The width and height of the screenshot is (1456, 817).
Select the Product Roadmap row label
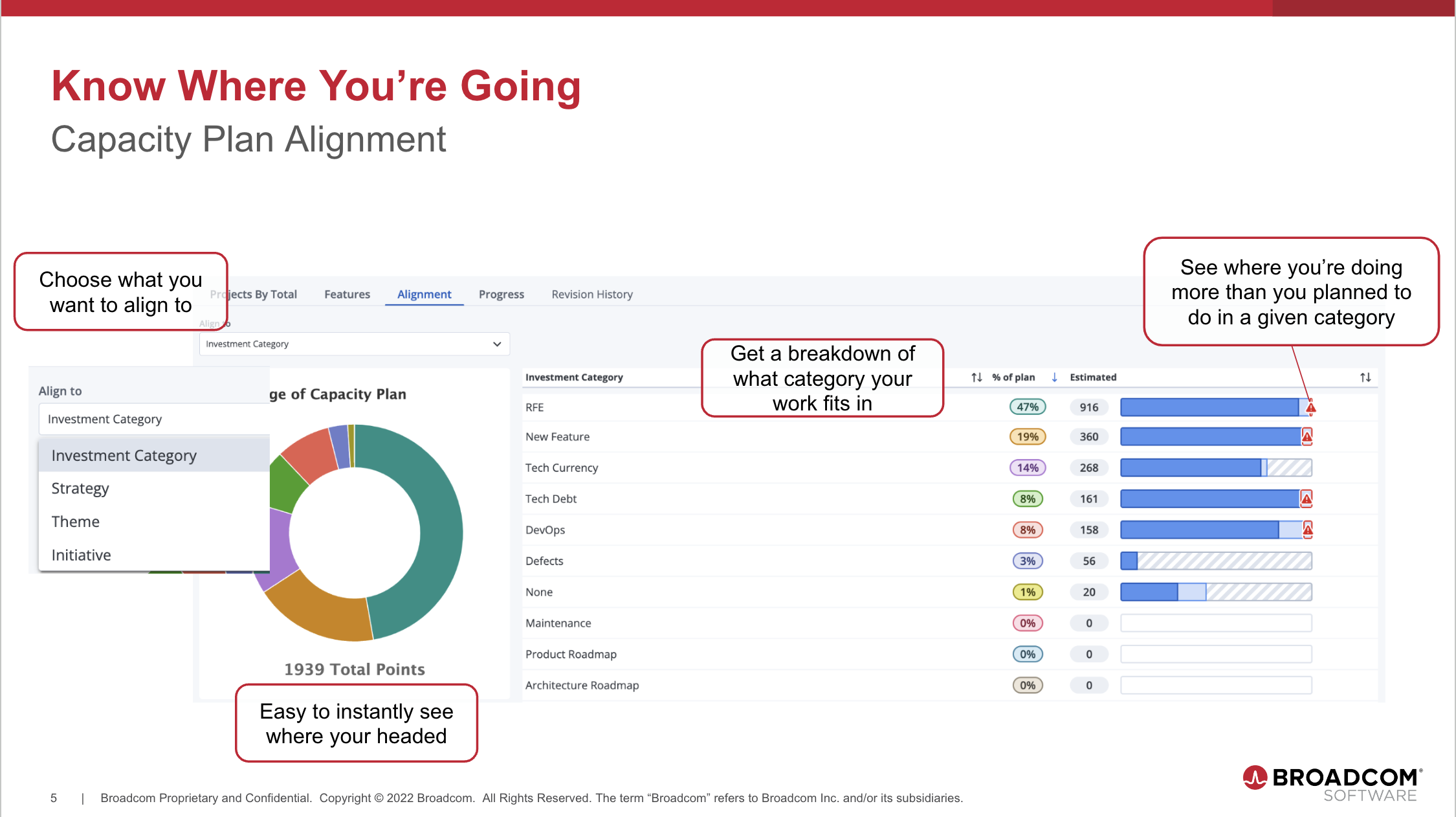click(571, 654)
